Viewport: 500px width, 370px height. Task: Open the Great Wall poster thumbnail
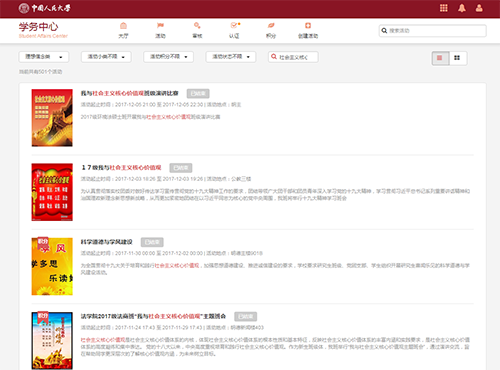point(52,118)
